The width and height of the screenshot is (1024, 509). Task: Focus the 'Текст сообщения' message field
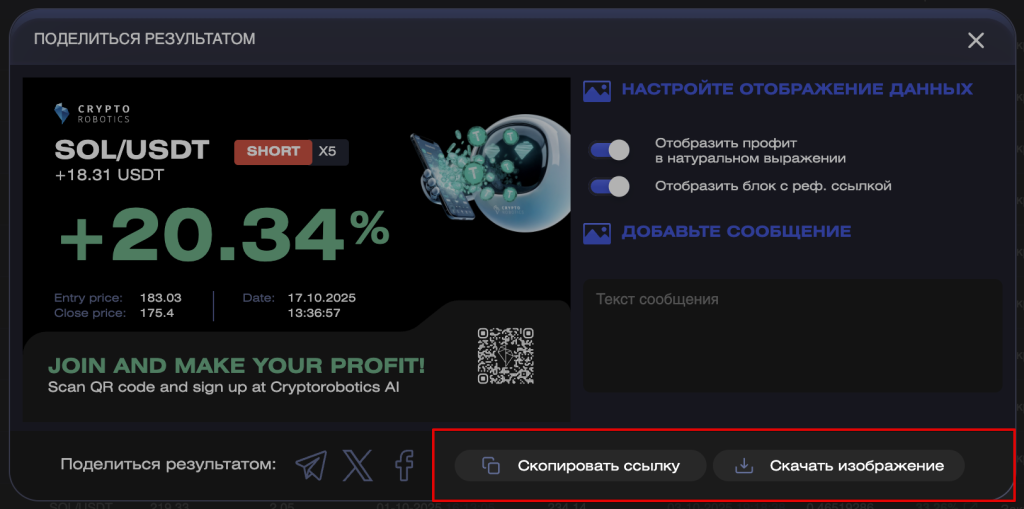792,335
